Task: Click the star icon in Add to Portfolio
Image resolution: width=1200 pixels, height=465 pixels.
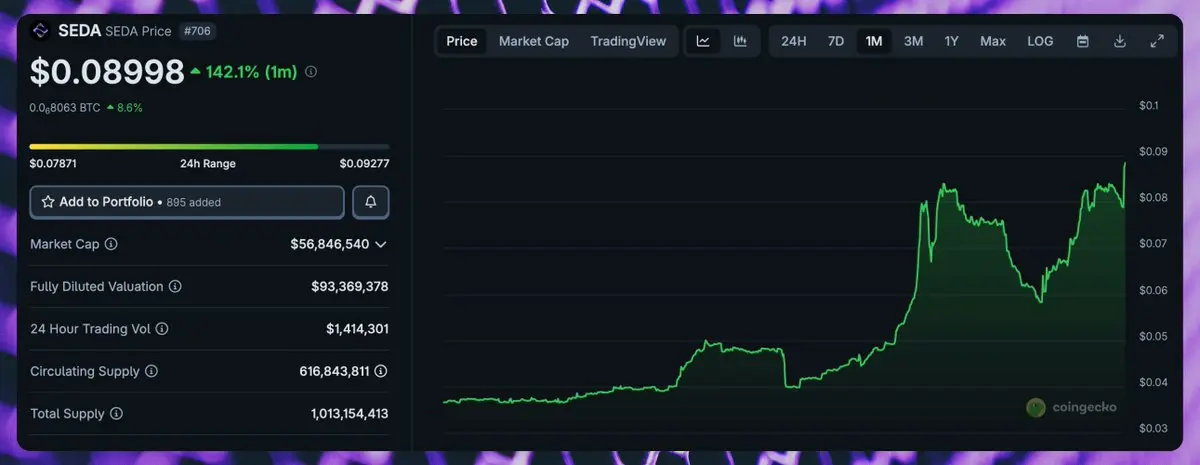Action: 48,202
